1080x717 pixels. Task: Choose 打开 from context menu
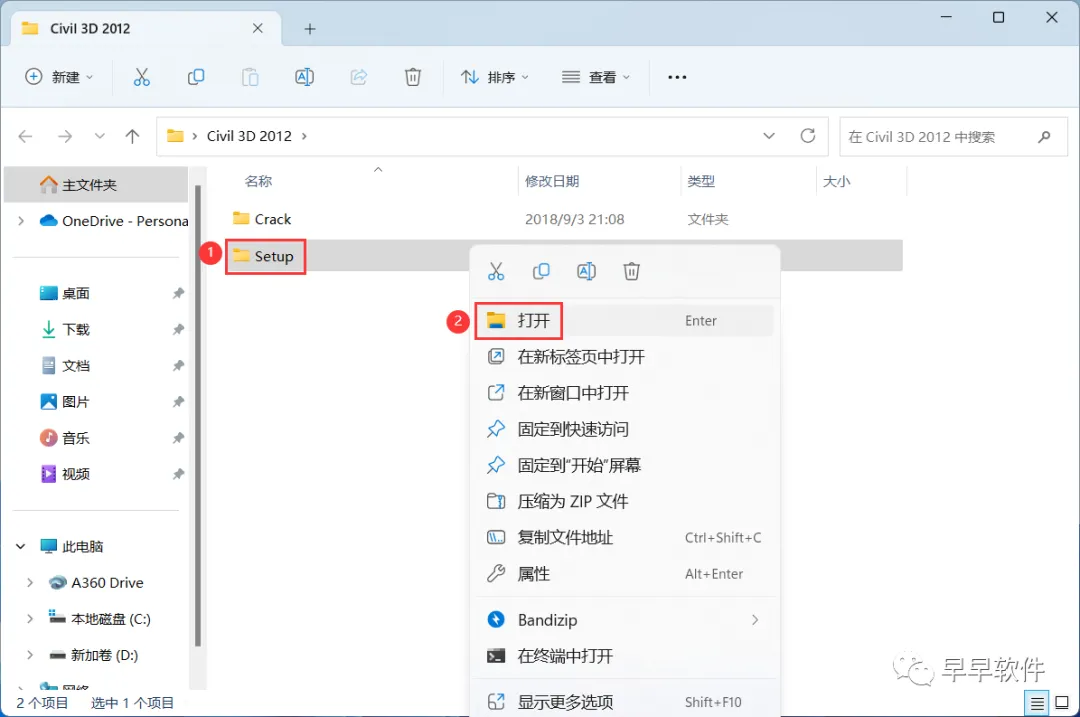[625, 321]
